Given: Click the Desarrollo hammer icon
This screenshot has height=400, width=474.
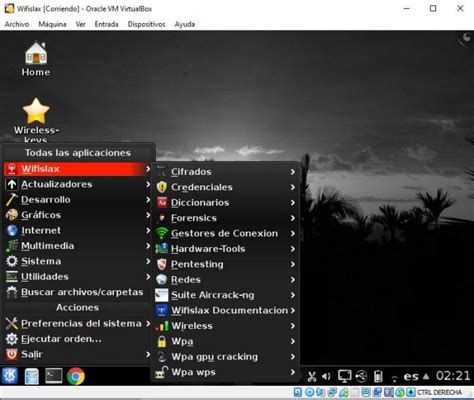Looking at the screenshot, I should tap(12, 200).
